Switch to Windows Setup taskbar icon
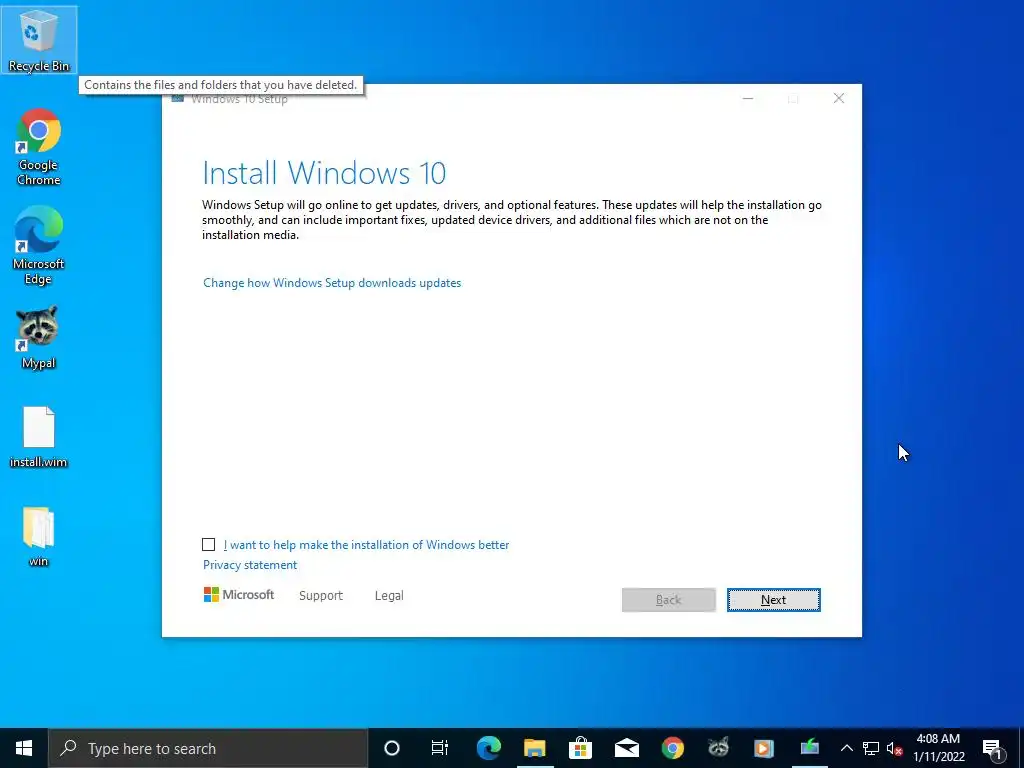The image size is (1024, 768). (810, 748)
